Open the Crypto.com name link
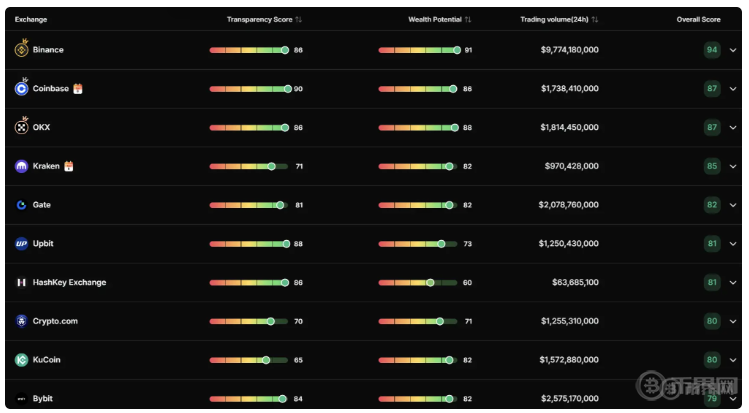The height and width of the screenshot is (413, 749). tap(55, 321)
